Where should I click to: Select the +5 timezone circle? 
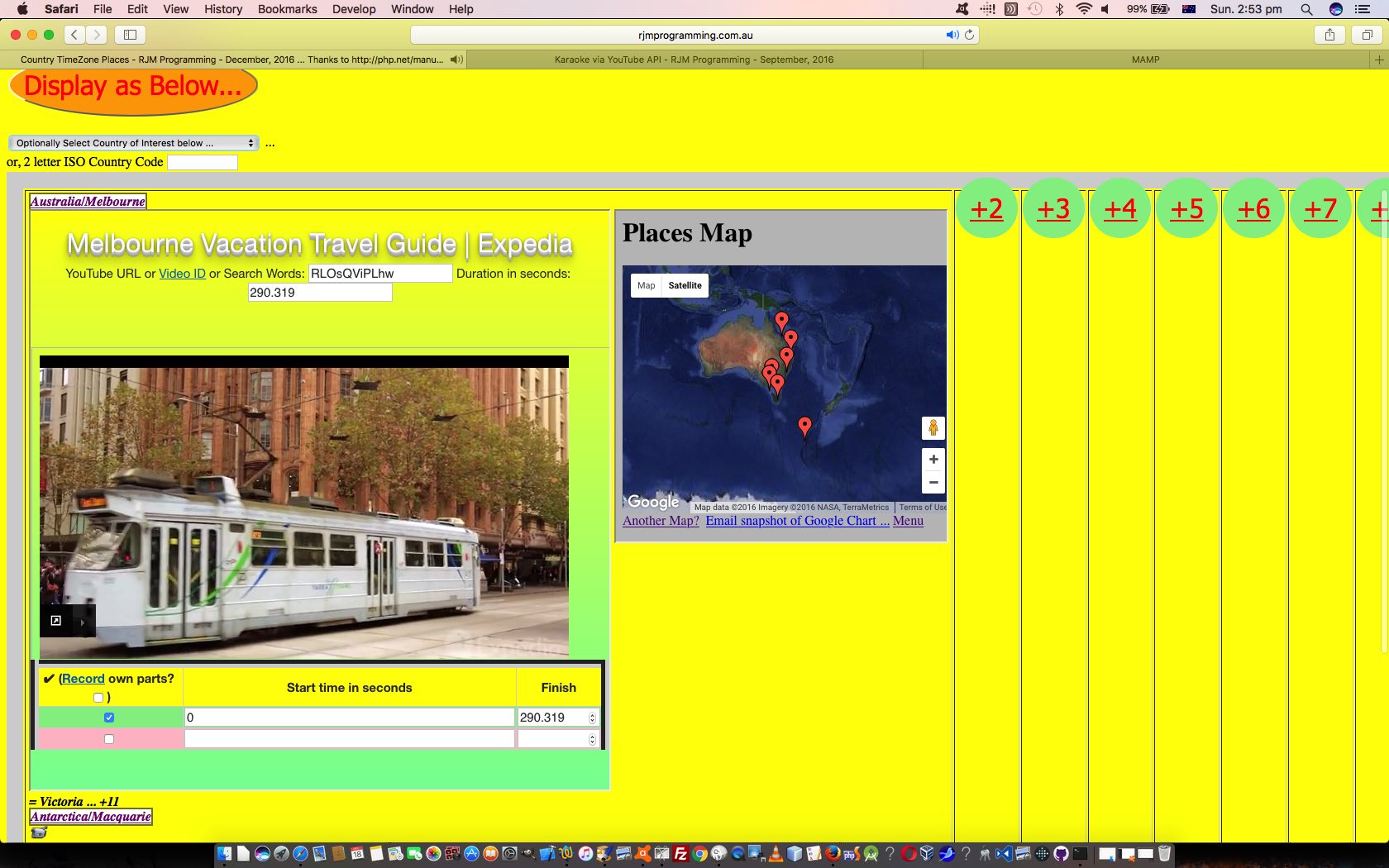point(1187,208)
